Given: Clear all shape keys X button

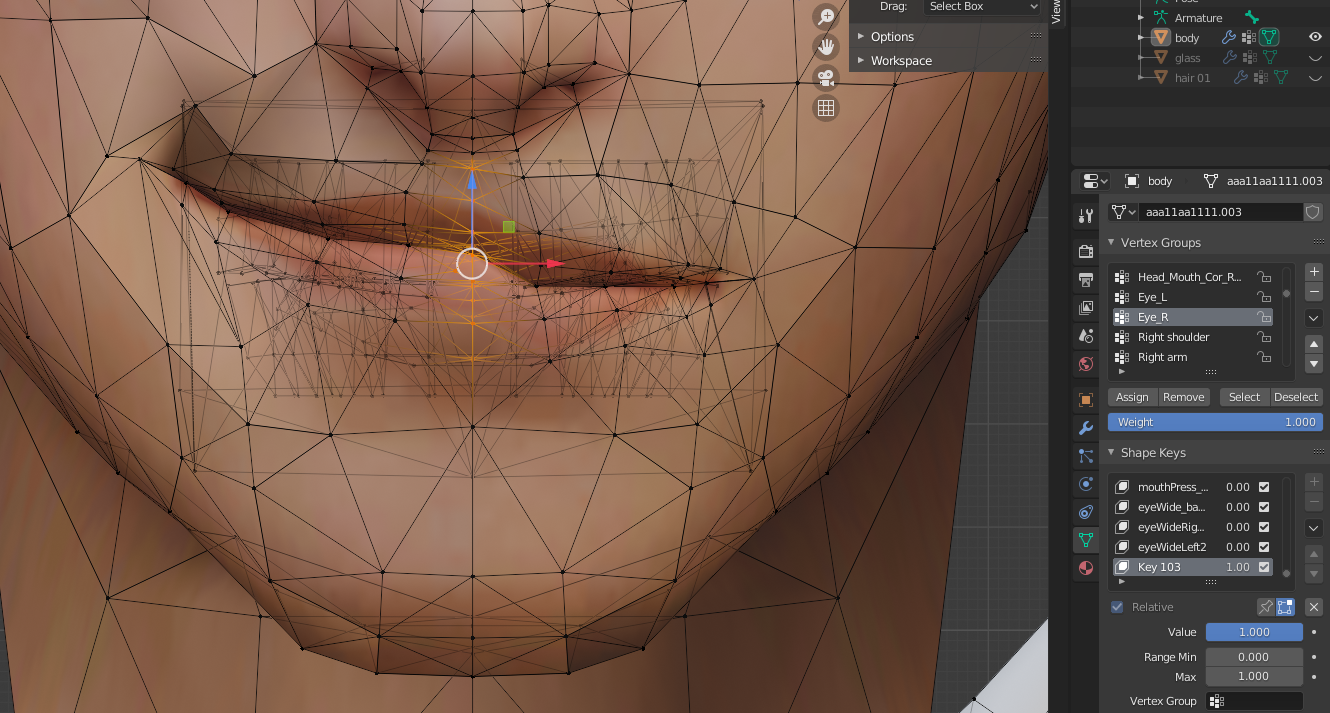Looking at the screenshot, I should click(1314, 607).
